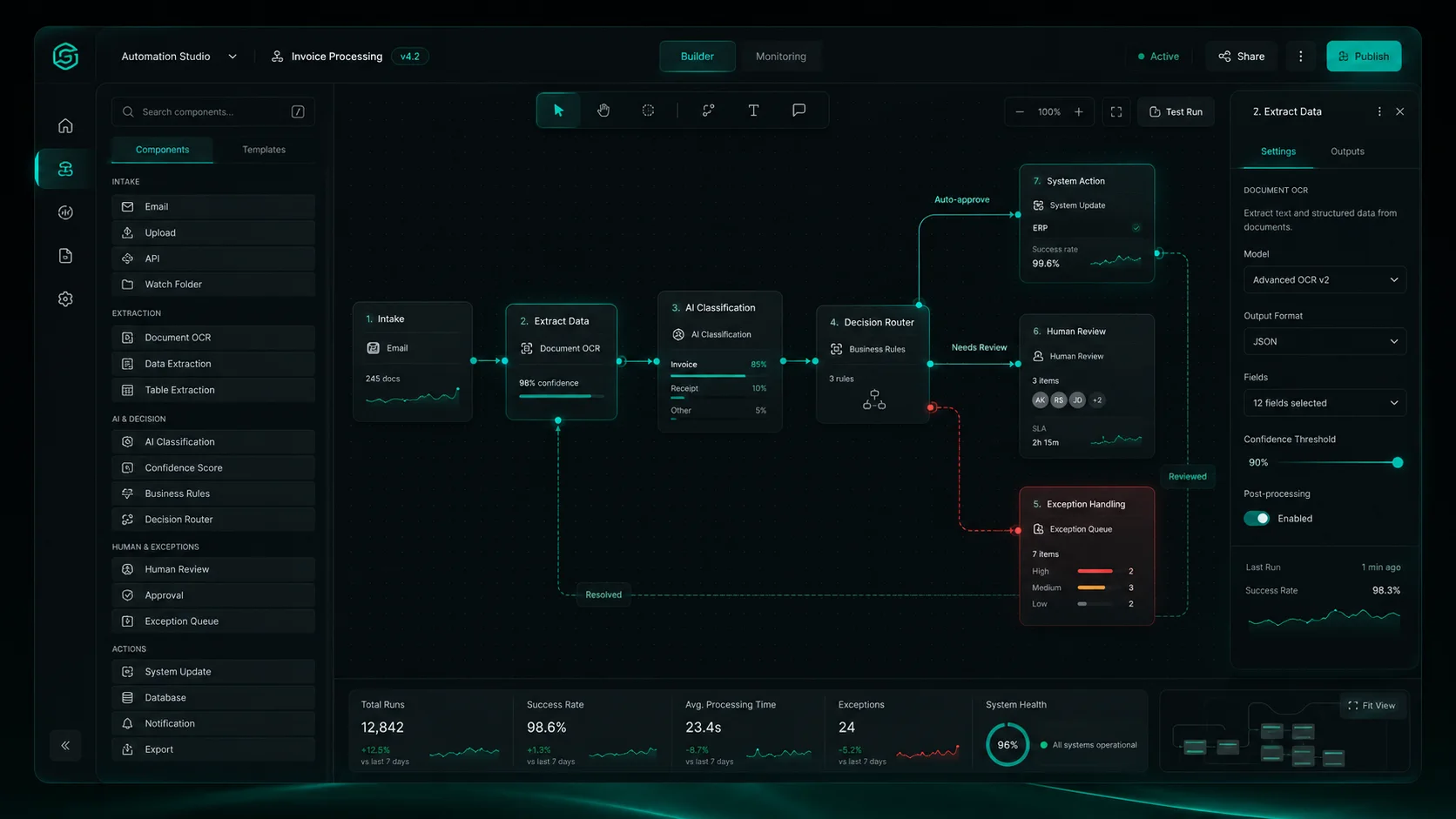Select the pointer/select tool in canvas toolbar
The image size is (1456, 819).
558,111
